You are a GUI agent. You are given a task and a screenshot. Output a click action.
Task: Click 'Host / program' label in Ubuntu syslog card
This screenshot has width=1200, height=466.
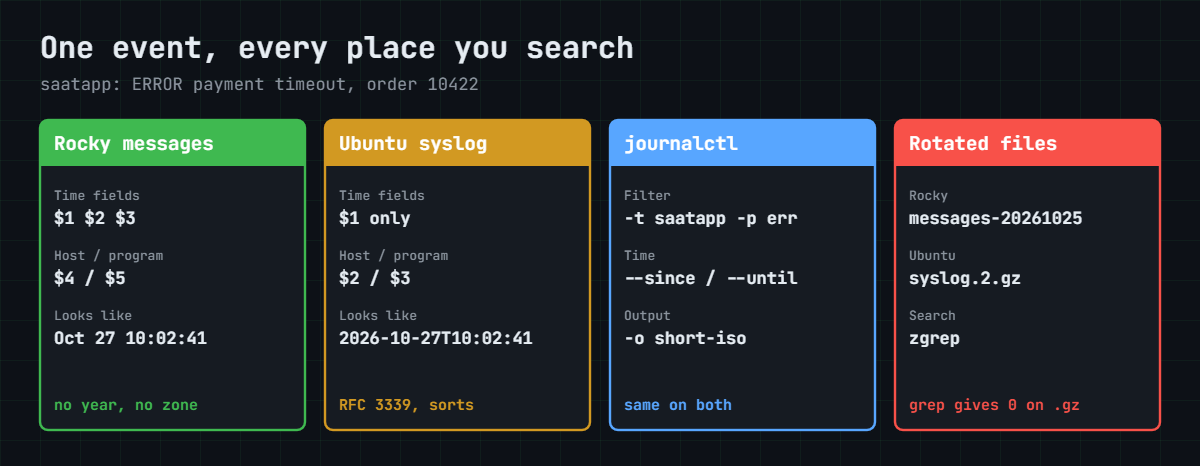[393, 256]
